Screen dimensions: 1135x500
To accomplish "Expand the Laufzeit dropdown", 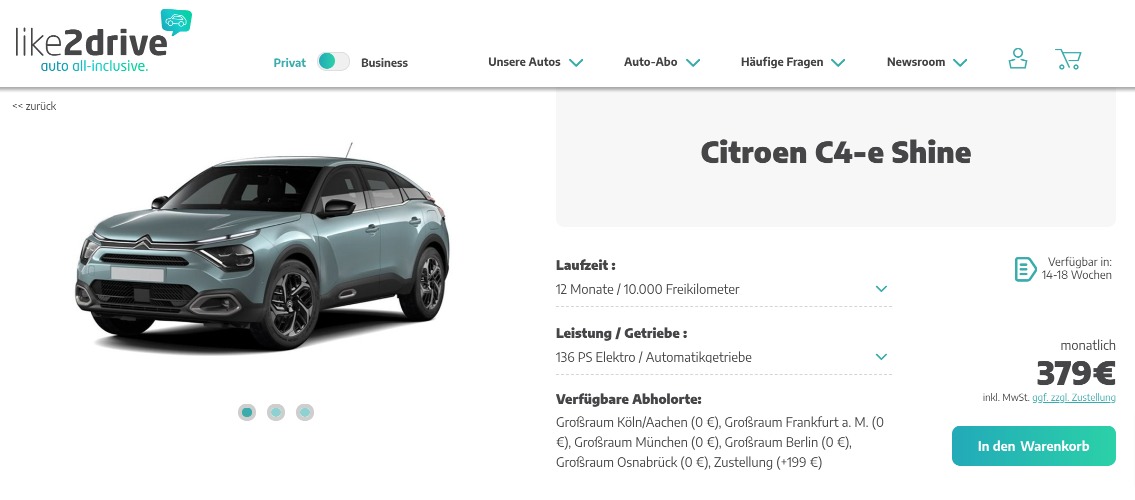I will (724, 289).
